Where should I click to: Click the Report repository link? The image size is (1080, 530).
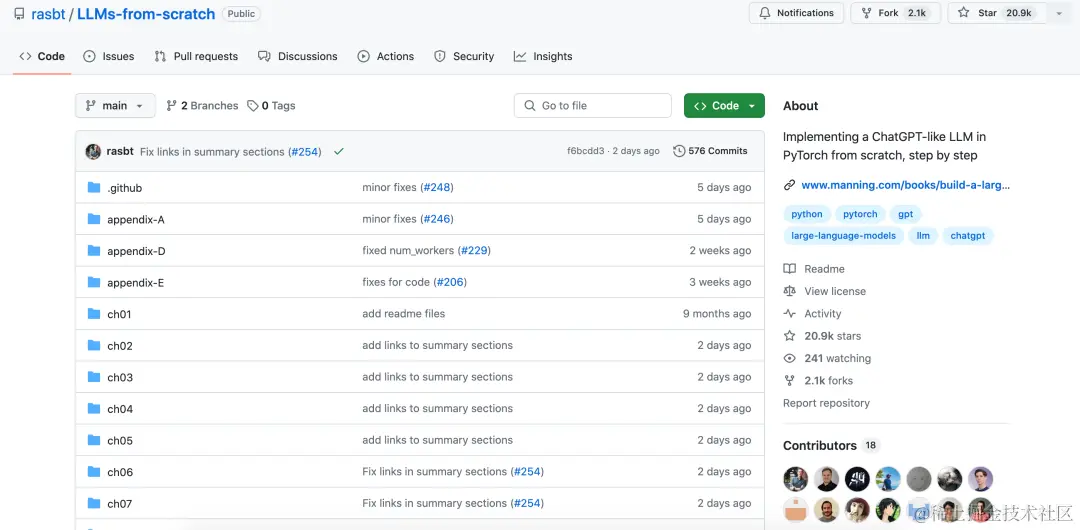(x=826, y=403)
